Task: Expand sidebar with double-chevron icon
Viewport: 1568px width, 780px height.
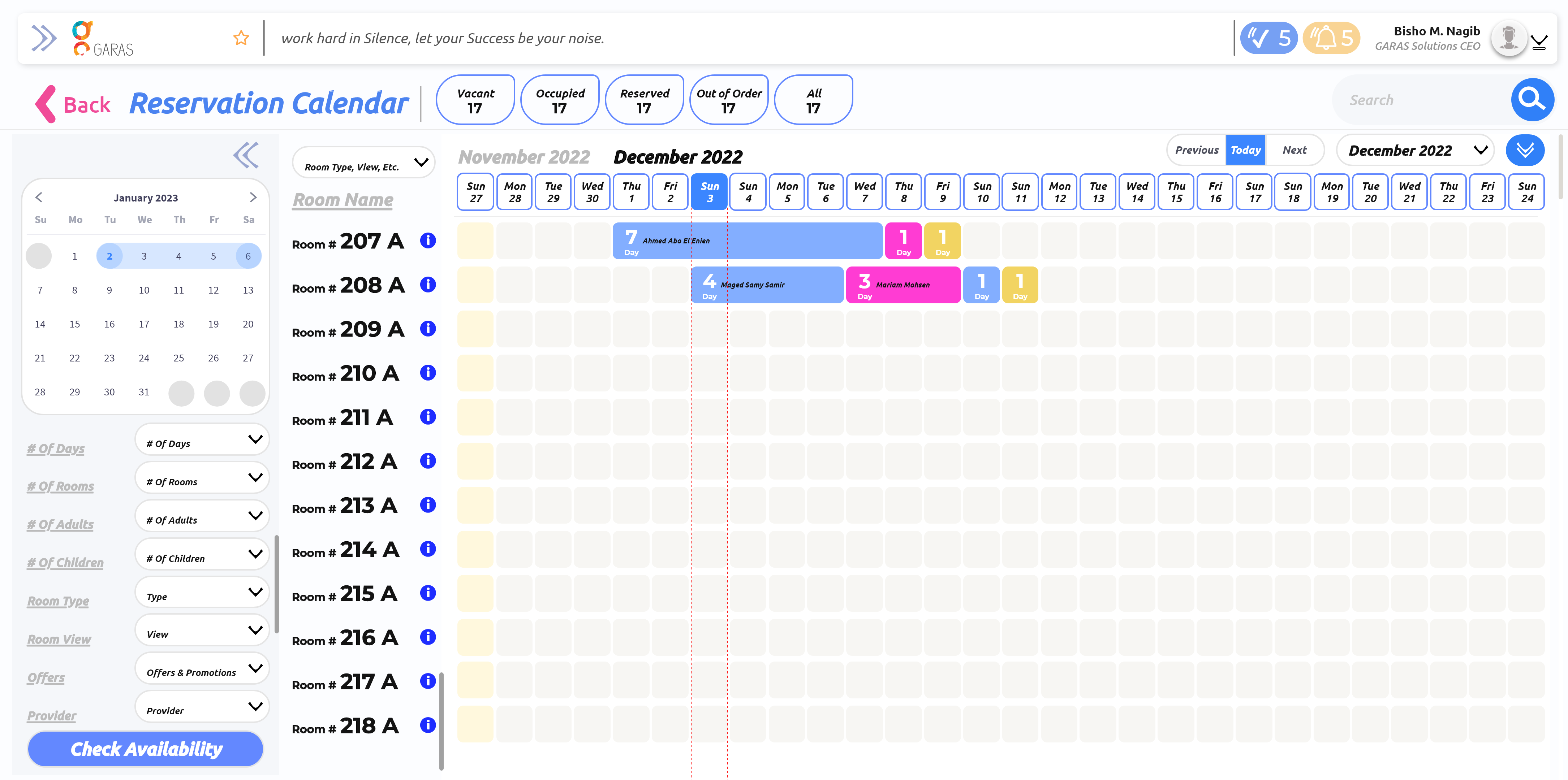Action: (44, 38)
